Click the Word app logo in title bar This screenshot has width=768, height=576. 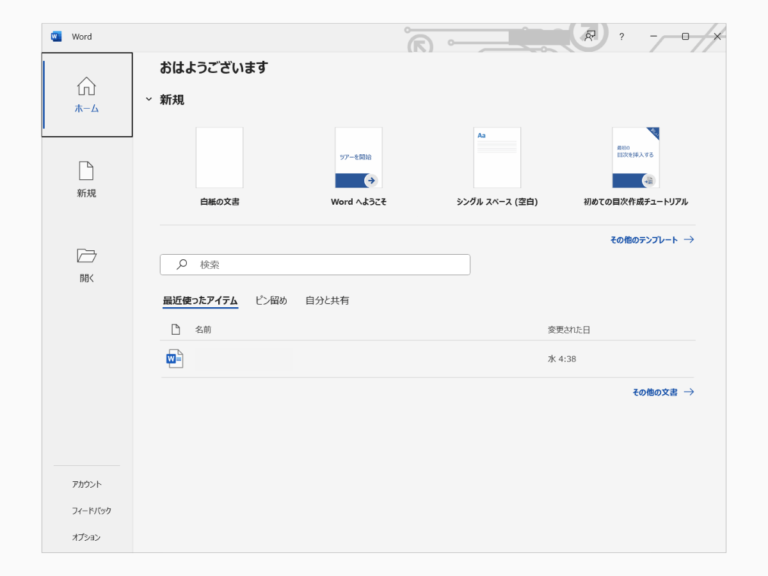pyautogui.click(x=56, y=36)
